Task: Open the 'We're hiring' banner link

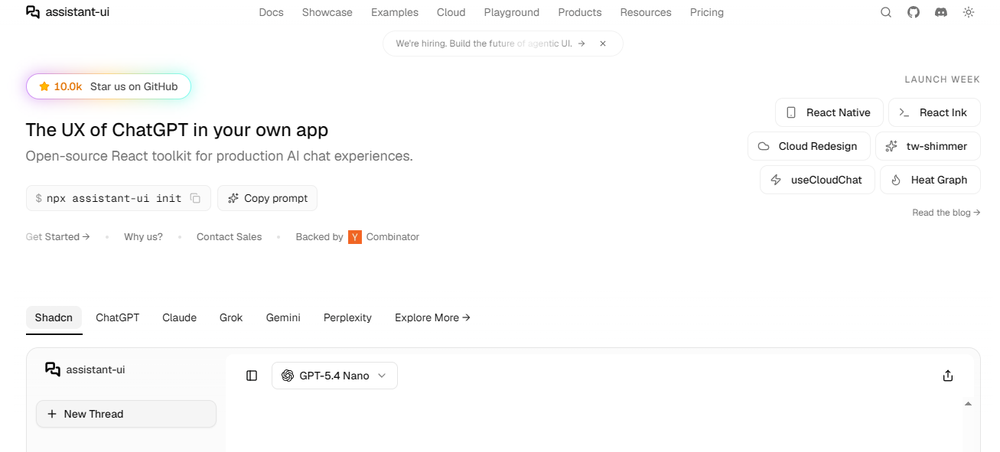Action: [x=490, y=44]
